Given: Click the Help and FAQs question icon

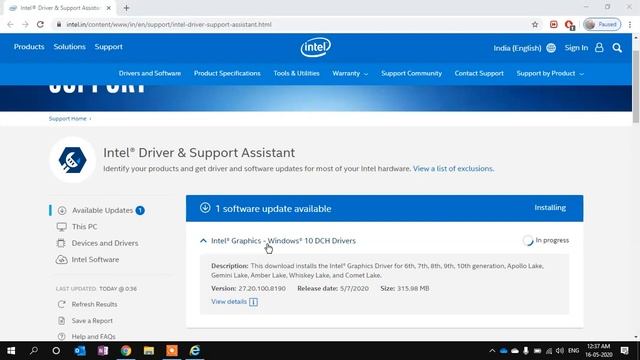Looking at the screenshot, I should (x=62, y=336).
